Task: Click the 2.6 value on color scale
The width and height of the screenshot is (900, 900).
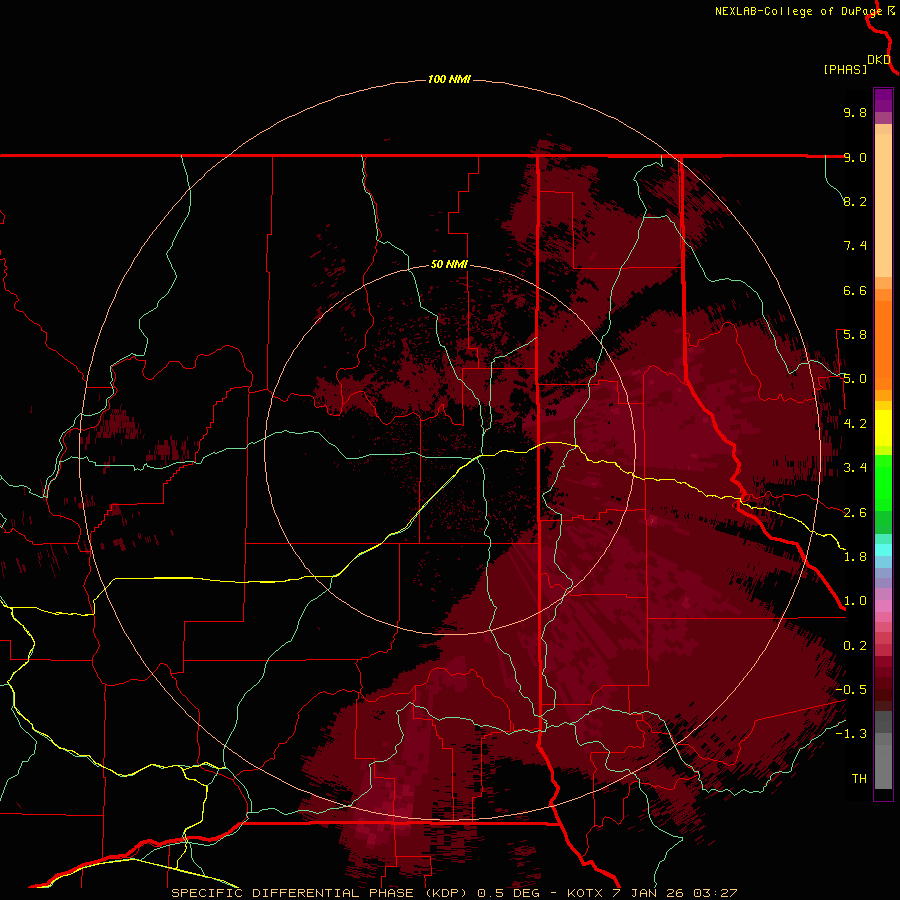Action: (x=855, y=513)
